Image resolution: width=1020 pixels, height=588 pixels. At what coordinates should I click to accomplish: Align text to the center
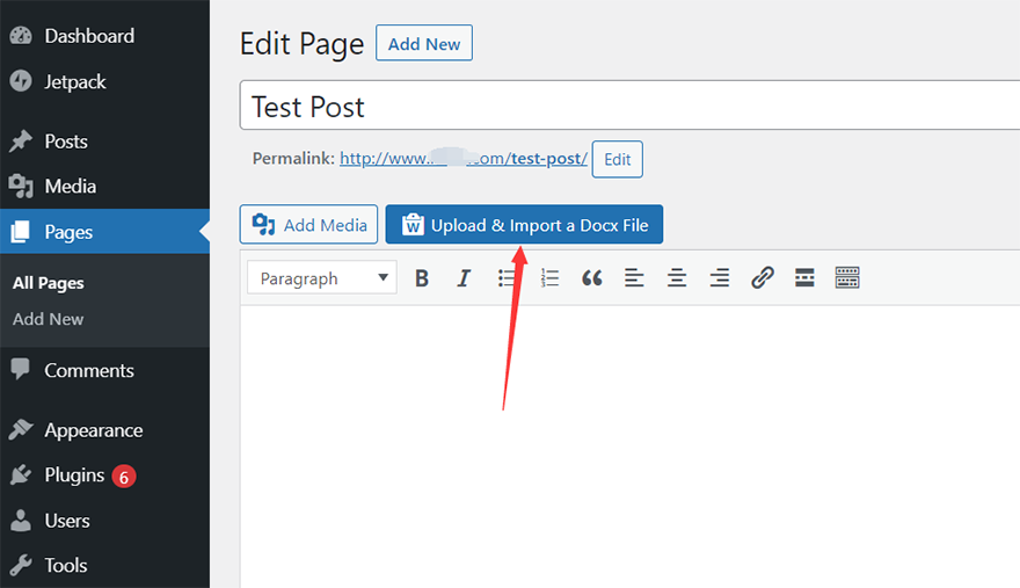tap(676, 277)
